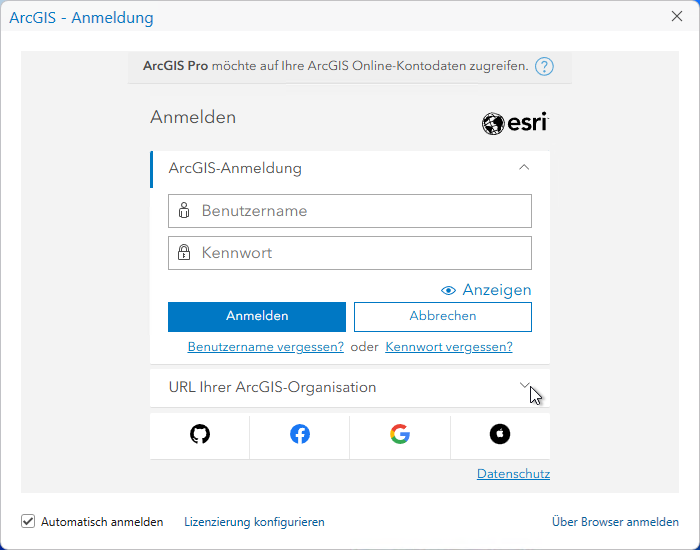Sign in with GitHub icon
Viewport: 700px width, 550px height.
(x=200, y=434)
